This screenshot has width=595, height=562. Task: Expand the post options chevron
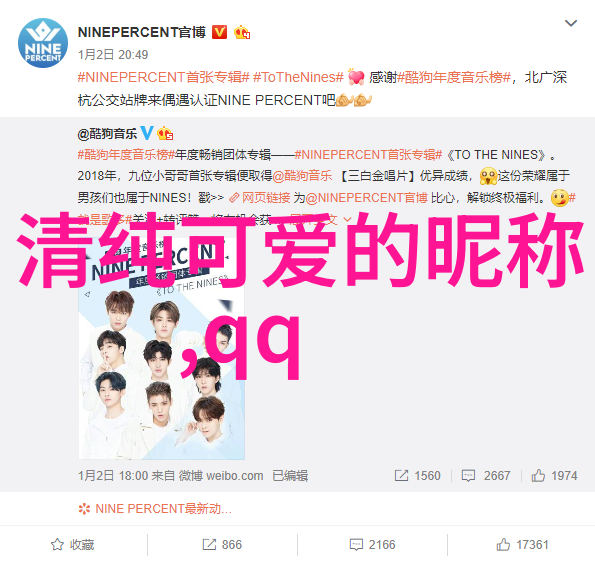571,24
